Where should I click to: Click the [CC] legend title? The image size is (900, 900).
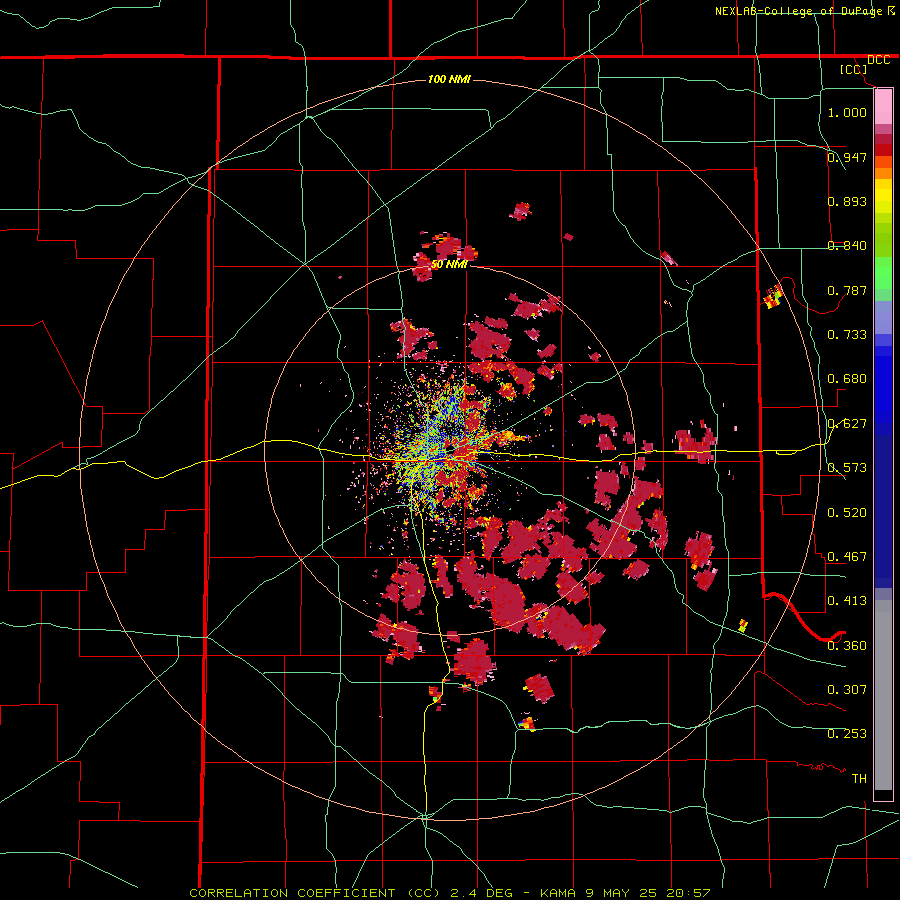coord(854,69)
